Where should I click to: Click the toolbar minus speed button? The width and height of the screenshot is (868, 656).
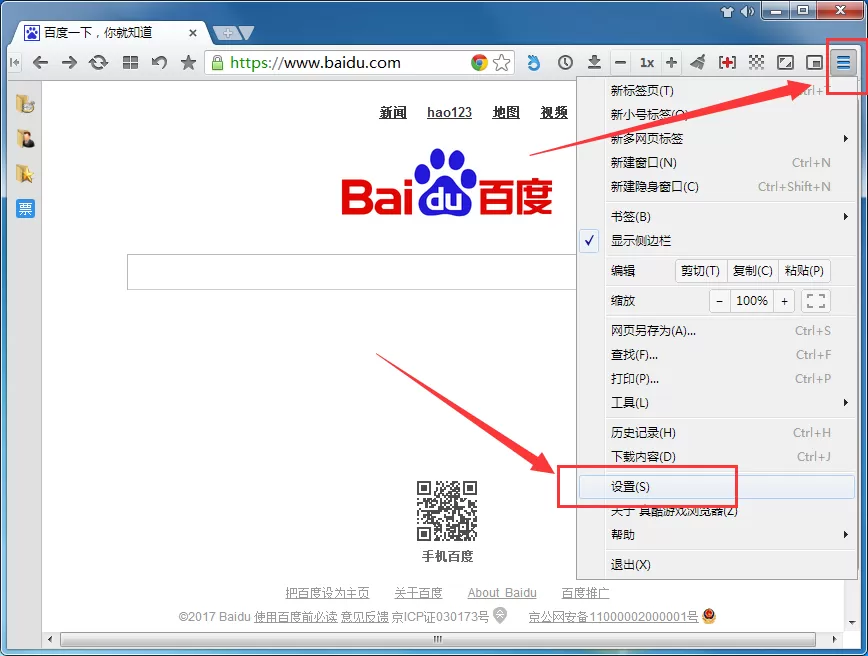[x=621, y=63]
